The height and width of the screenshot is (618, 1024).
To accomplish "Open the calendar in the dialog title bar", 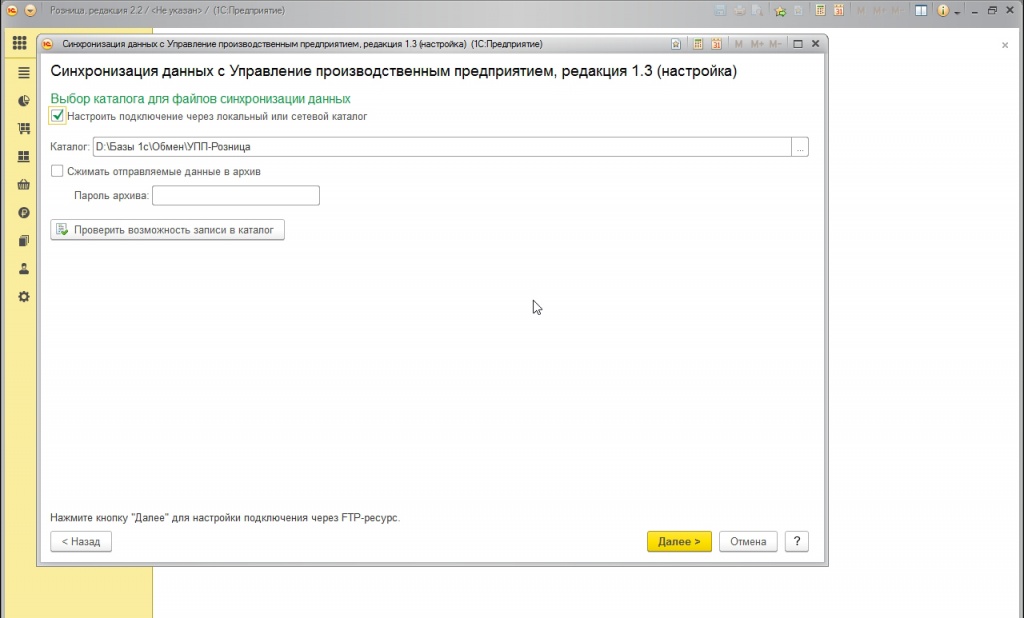I will coord(717,45).
